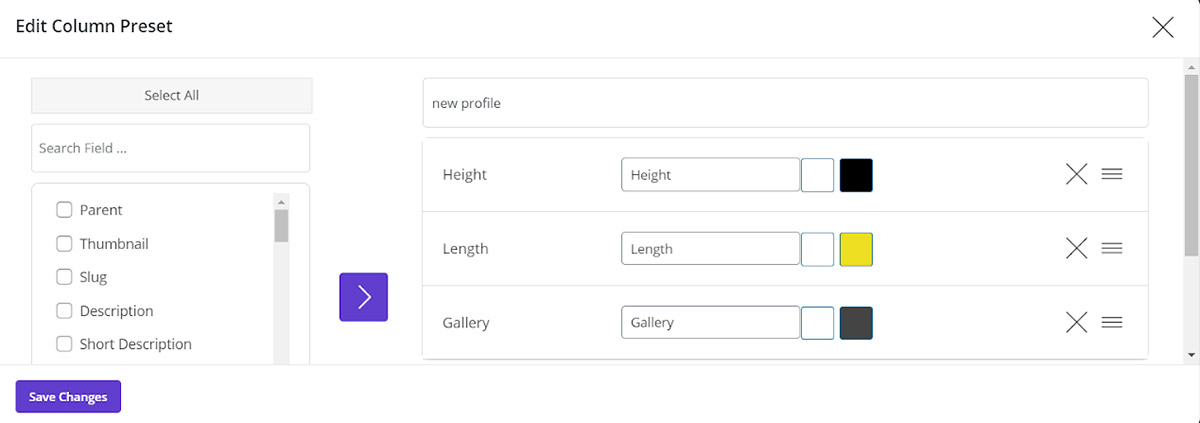1200x423 pixels.
Task: Click the Gallery row reorder handle
Action: tap(1111, 322)
